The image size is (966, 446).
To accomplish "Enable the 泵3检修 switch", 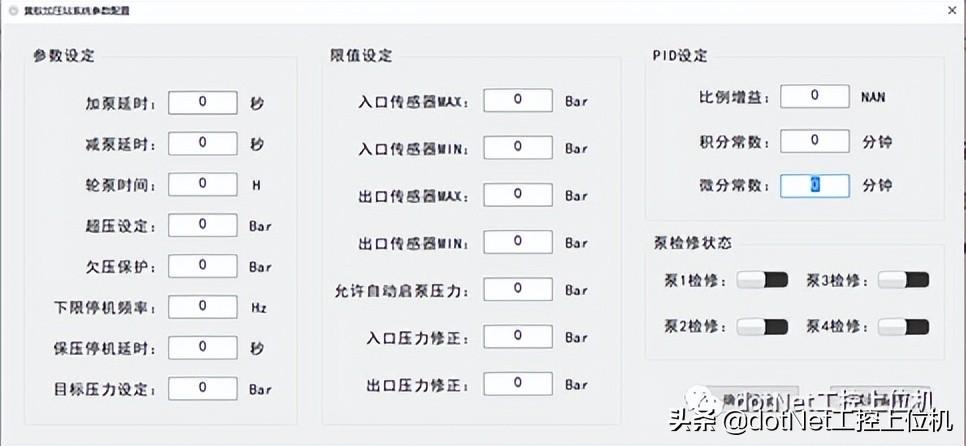I will 903,280.
